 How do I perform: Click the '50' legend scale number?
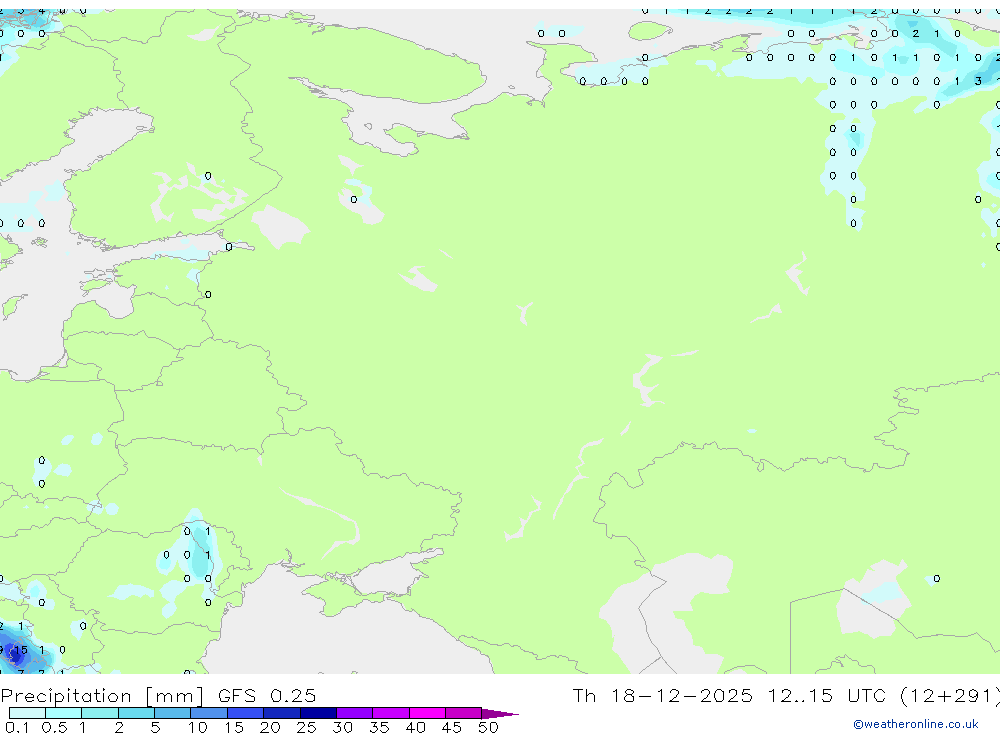[x=488, y=727]
